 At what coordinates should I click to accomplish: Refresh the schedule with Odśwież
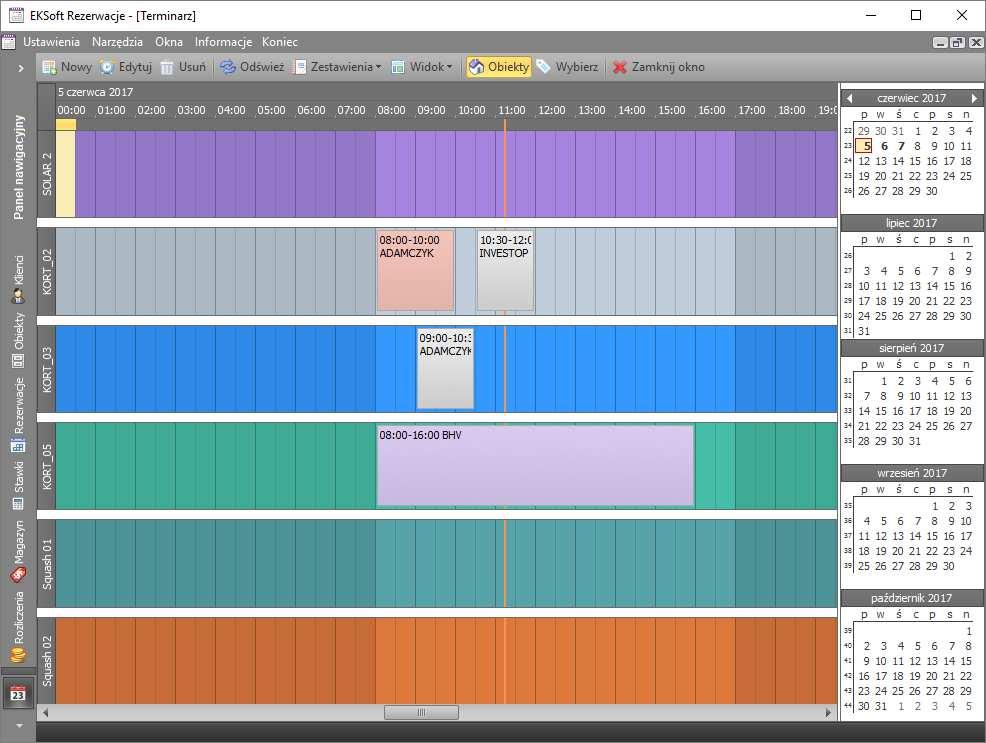pos(252,67)
